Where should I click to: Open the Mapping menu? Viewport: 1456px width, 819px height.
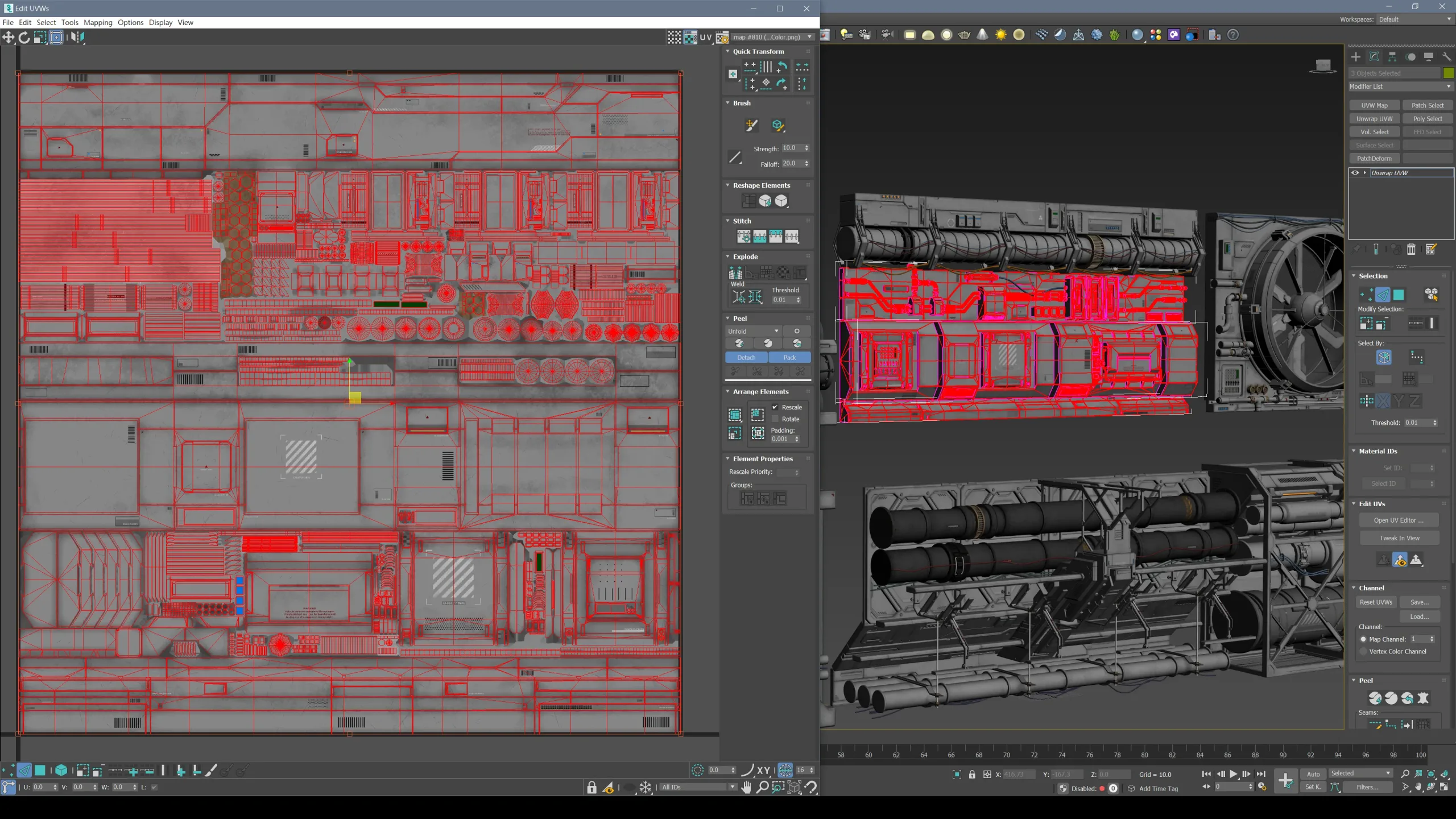pyautogui.click(x=98, y=22)
